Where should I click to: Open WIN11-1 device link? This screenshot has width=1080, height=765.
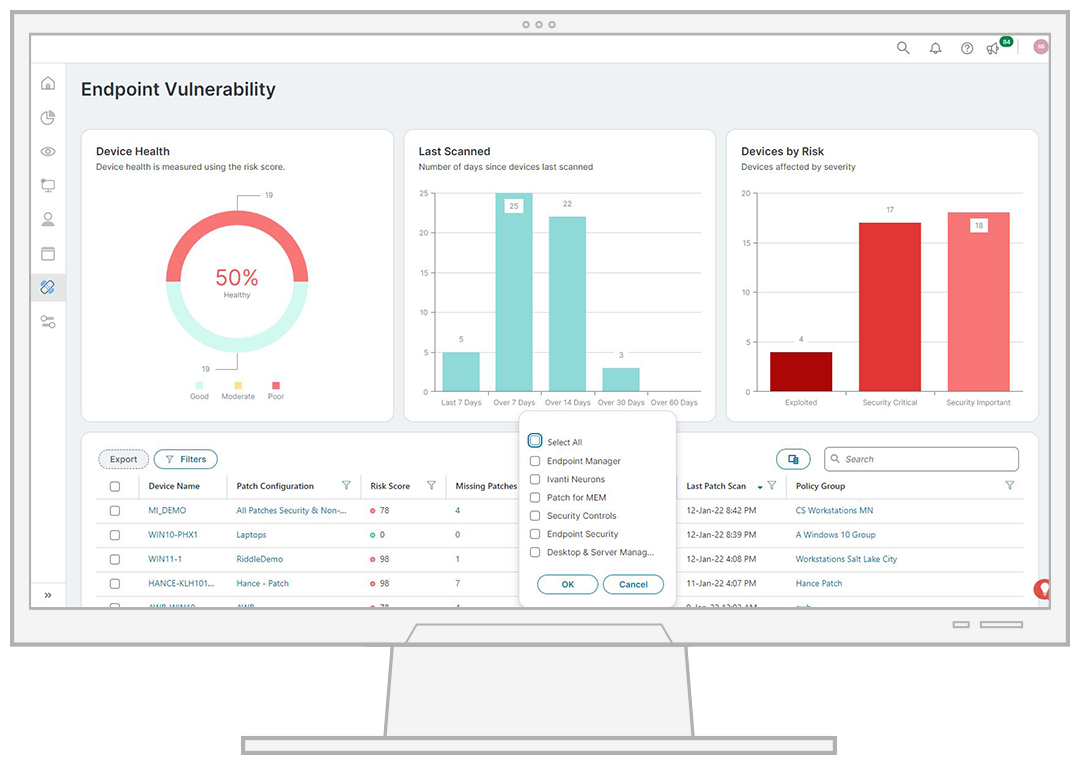(165, 559)
